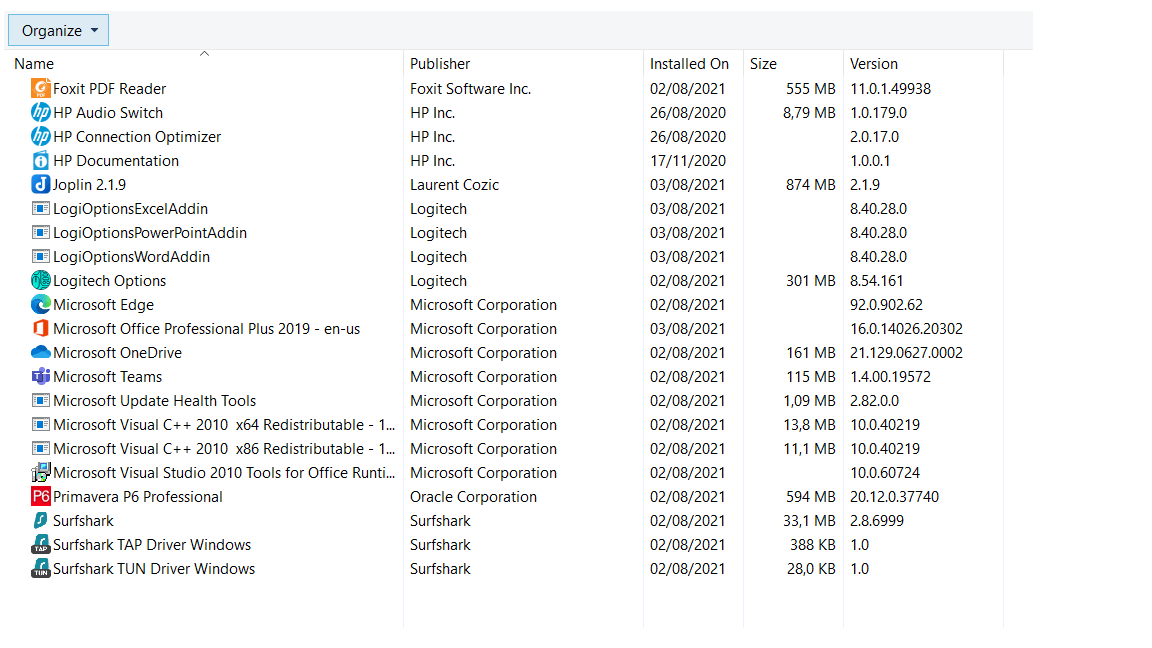The height and width of the screenshot is (648, 1152).
Task: Click the Visual C++ 2010 x64 icon
Action: point(40,425)
